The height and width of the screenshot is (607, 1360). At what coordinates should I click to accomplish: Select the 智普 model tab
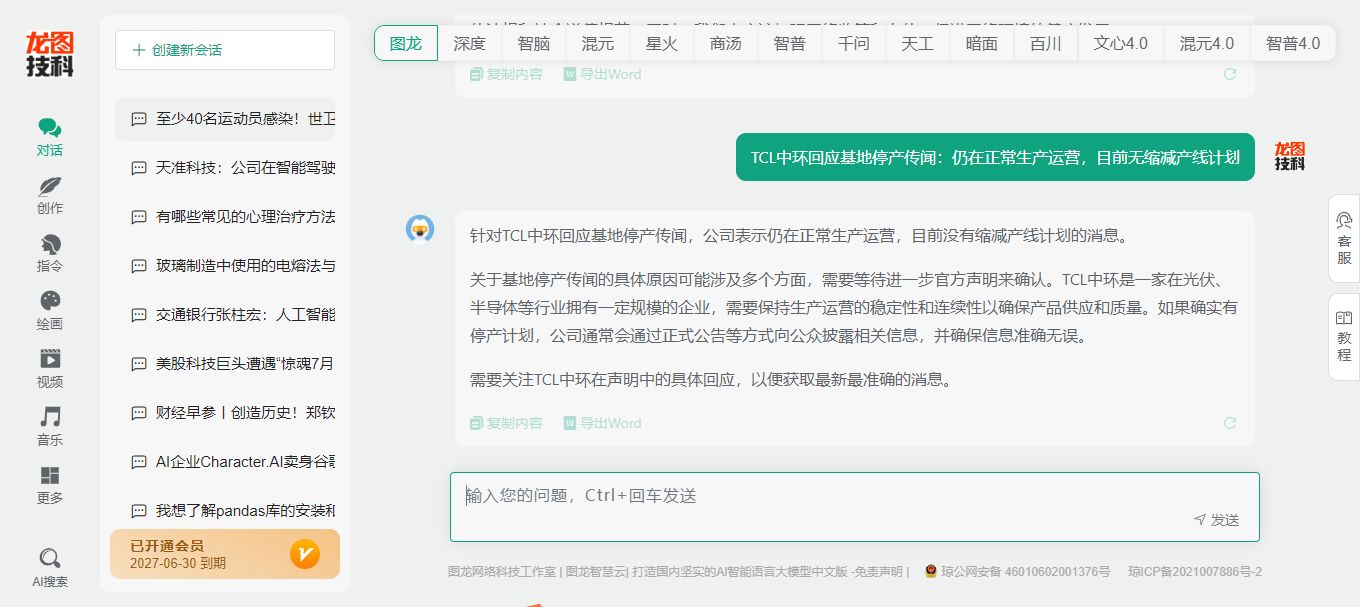(790, 43)
